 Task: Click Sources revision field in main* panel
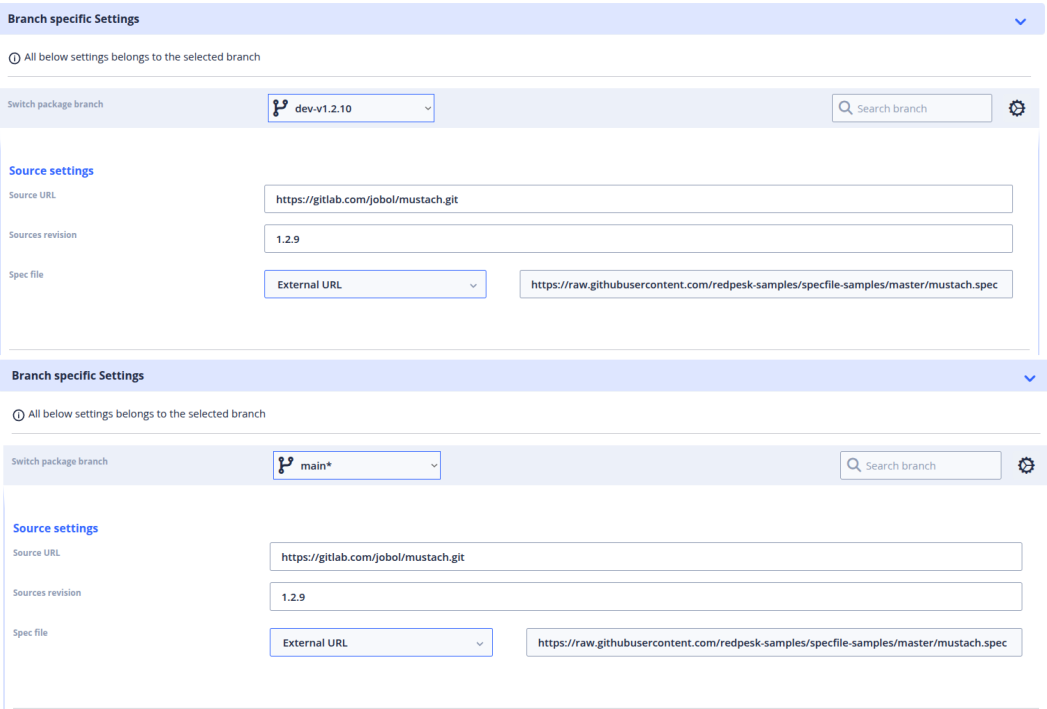(645, 596)
